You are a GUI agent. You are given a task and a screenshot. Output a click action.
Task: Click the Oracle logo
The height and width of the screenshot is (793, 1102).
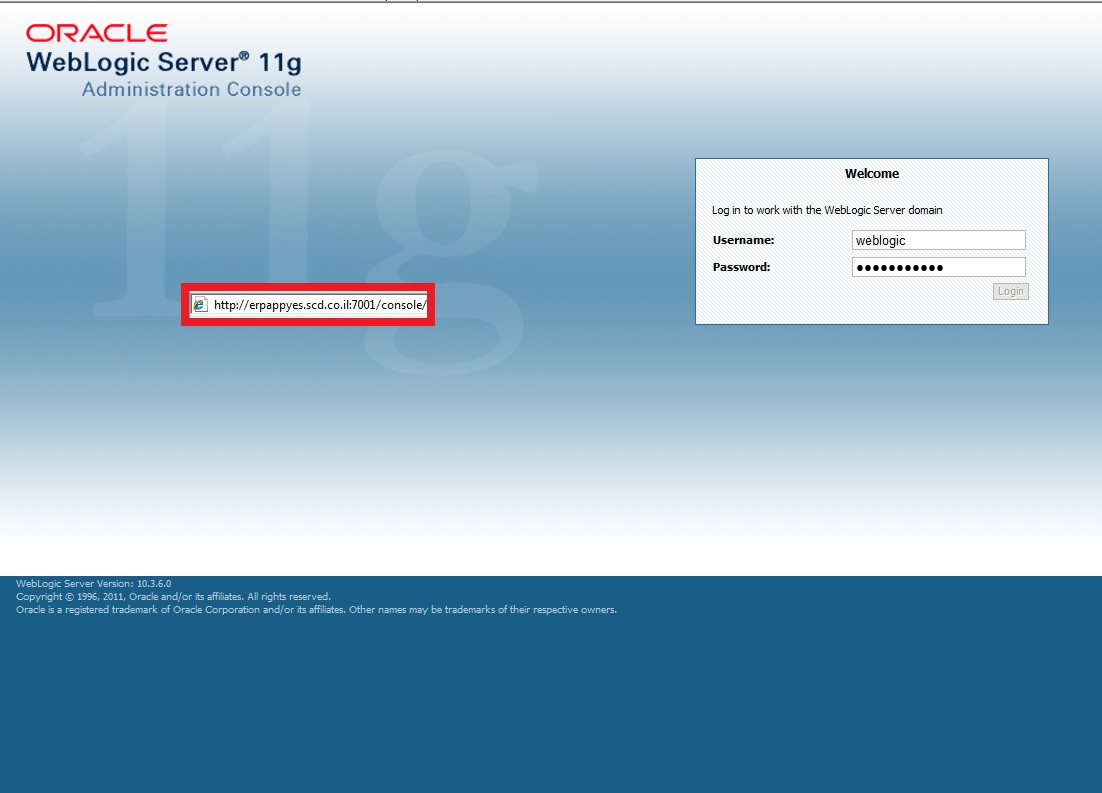pos(95,31)
